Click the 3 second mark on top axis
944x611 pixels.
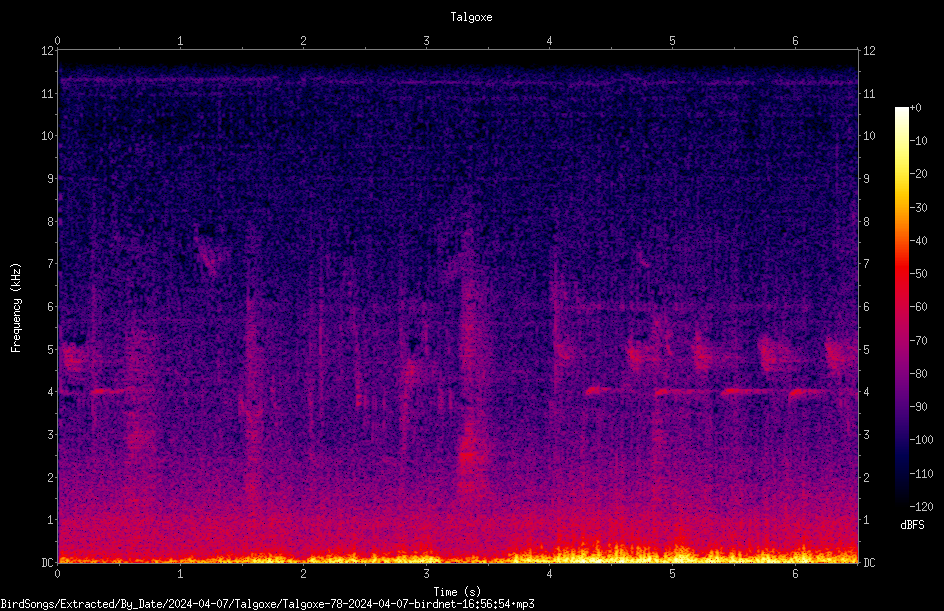tap(426, 41)
